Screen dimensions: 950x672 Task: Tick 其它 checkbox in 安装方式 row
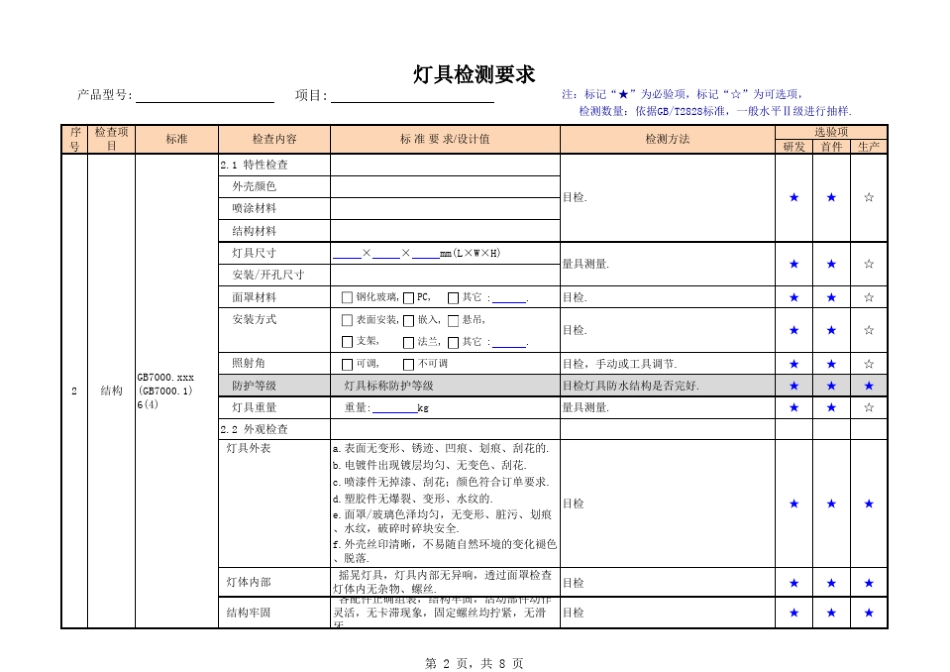point(453,342)
